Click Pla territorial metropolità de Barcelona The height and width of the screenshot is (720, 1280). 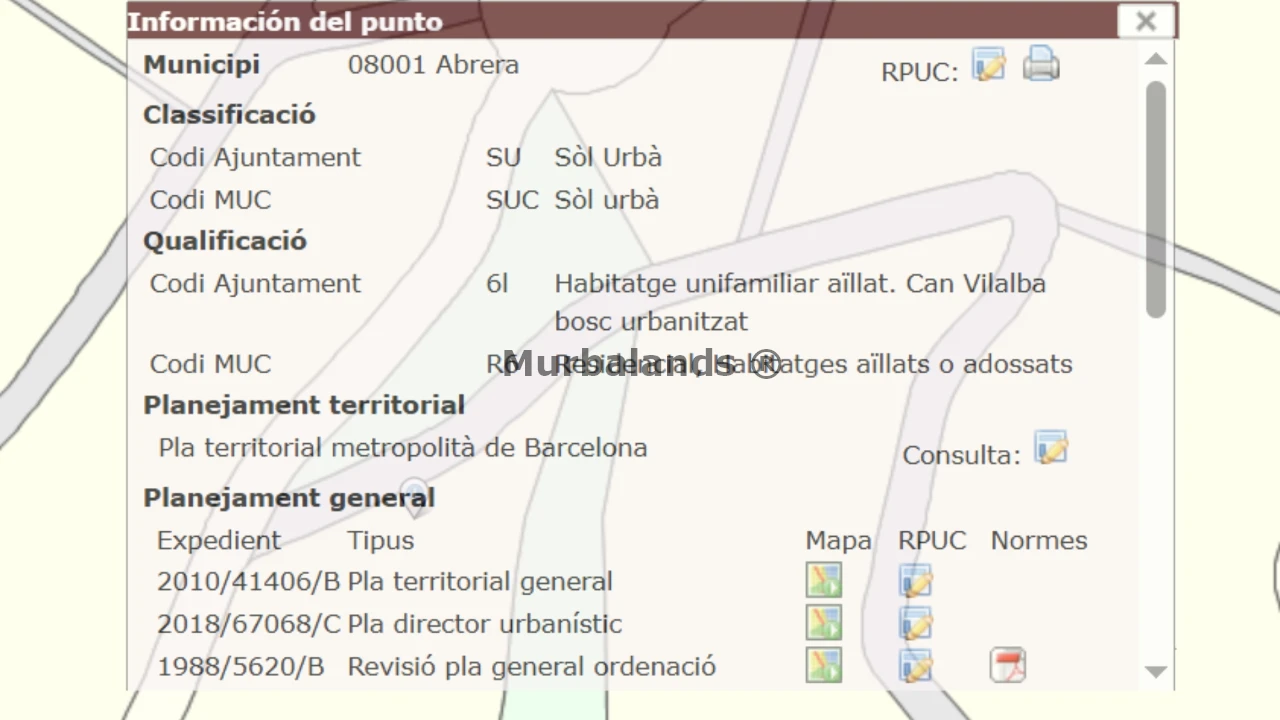click(x=402, y=448)
